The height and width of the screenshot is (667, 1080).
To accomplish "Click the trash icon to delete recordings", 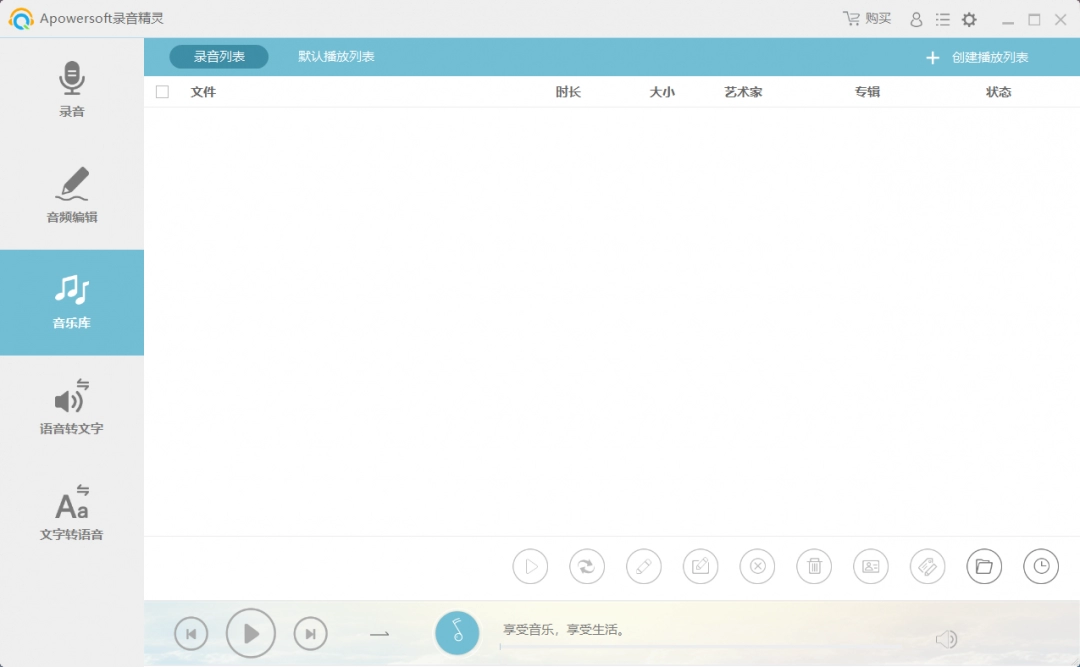I will point(814,566).
